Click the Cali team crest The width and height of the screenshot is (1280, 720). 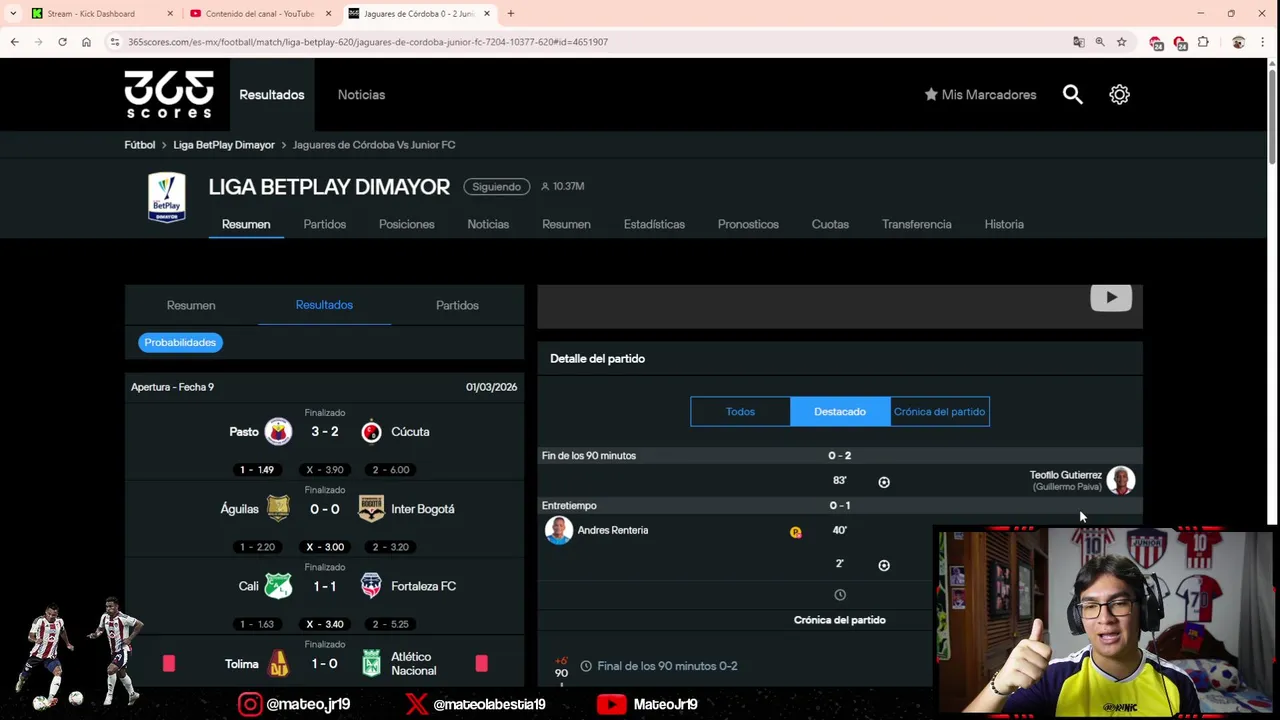pyautogui.click(x=278, y=586)
